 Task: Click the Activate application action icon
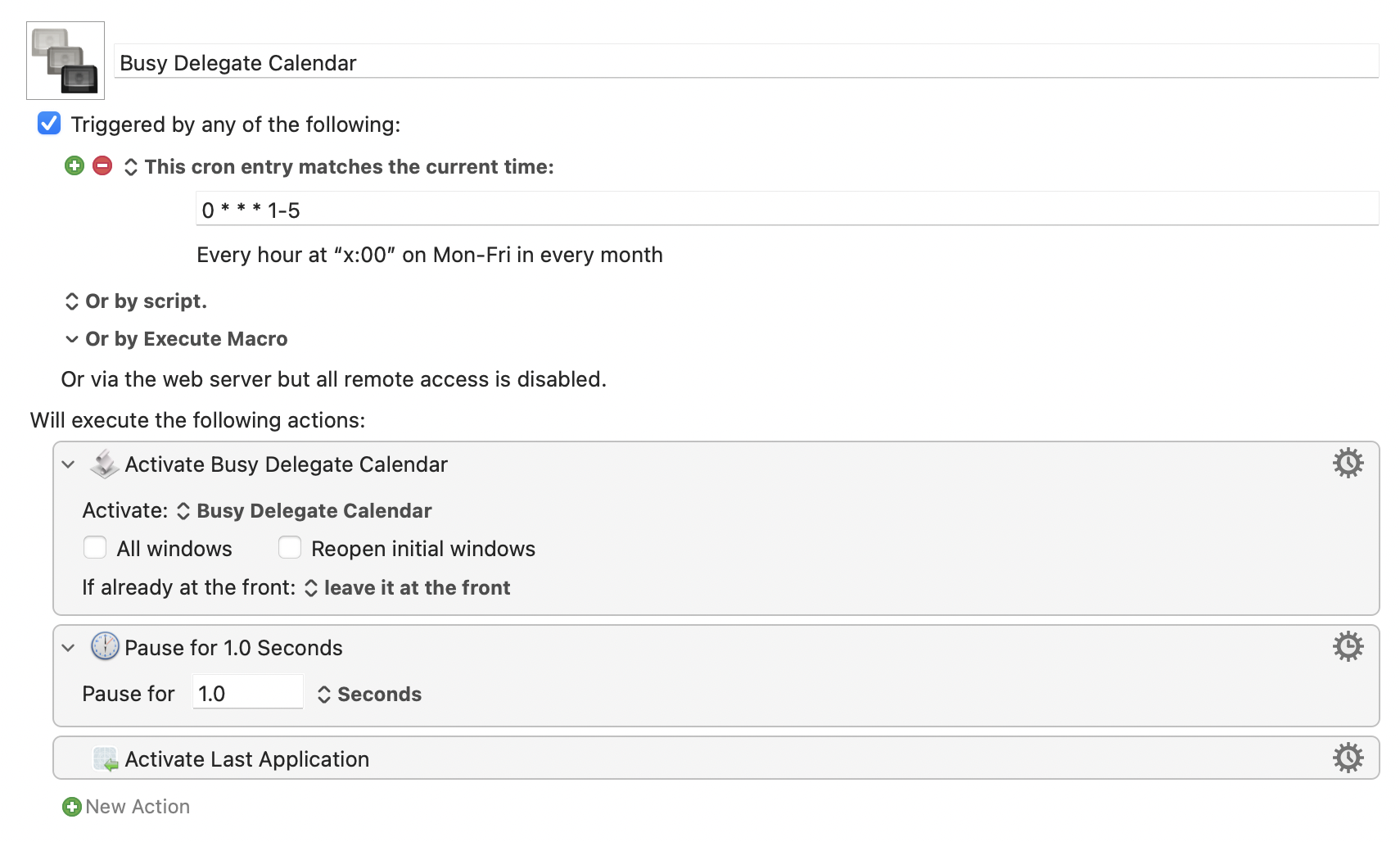pyautogui.click(x=105, y=464)
